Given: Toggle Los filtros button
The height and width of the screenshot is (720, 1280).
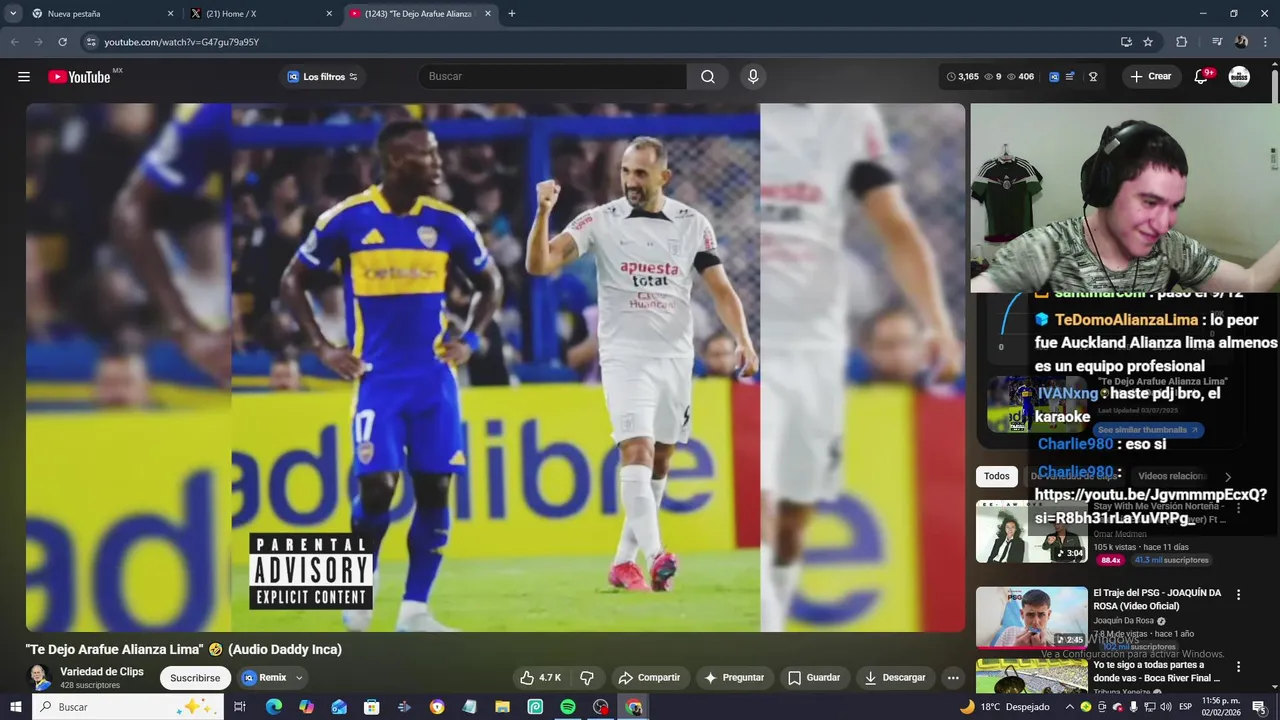Looking at the screenshot, I should click(322, 77).
